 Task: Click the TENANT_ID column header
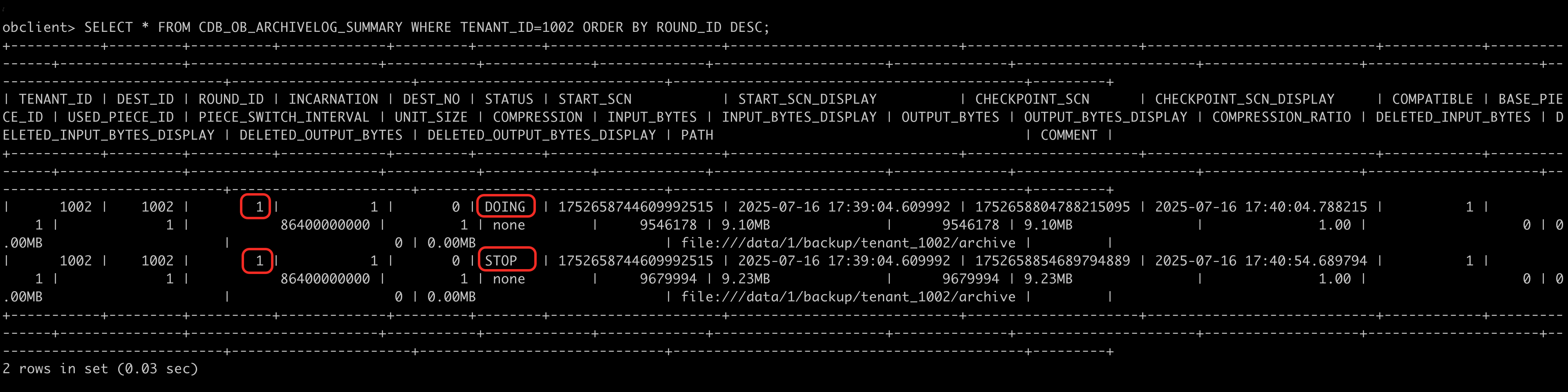[x=56, y=99]
